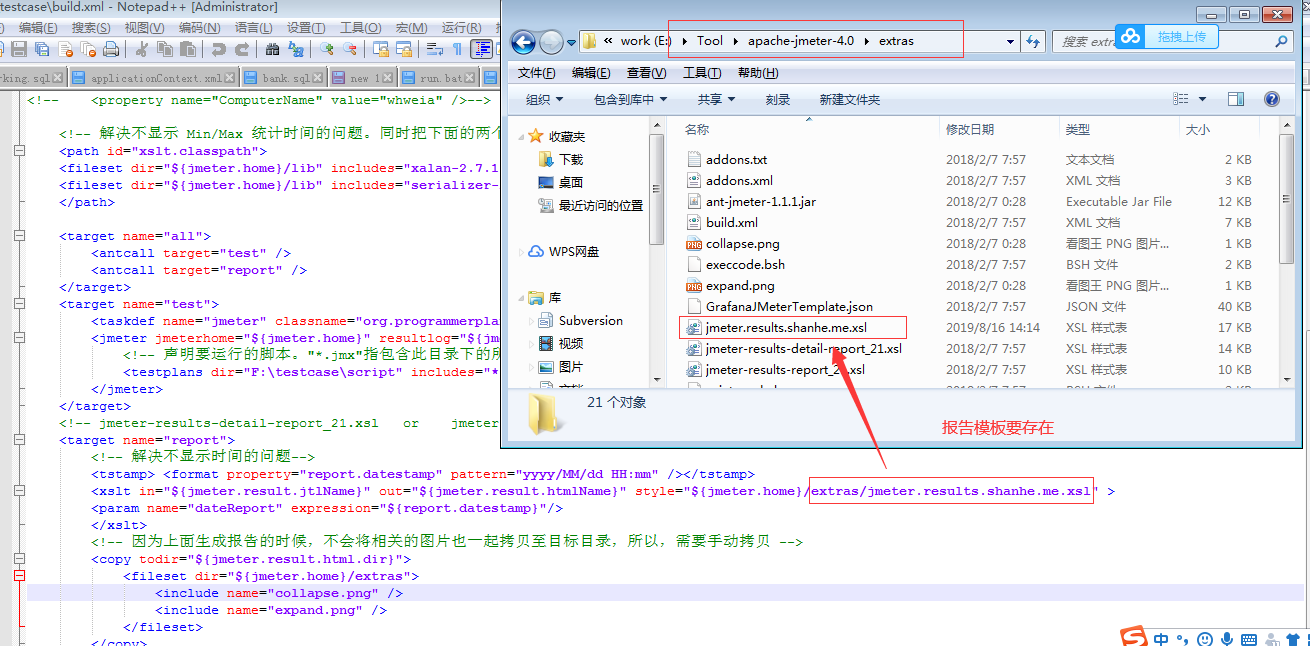Close the bank.sql tab
The width and height of the screenshot is (1310, 646).
(x=317, y=78)
